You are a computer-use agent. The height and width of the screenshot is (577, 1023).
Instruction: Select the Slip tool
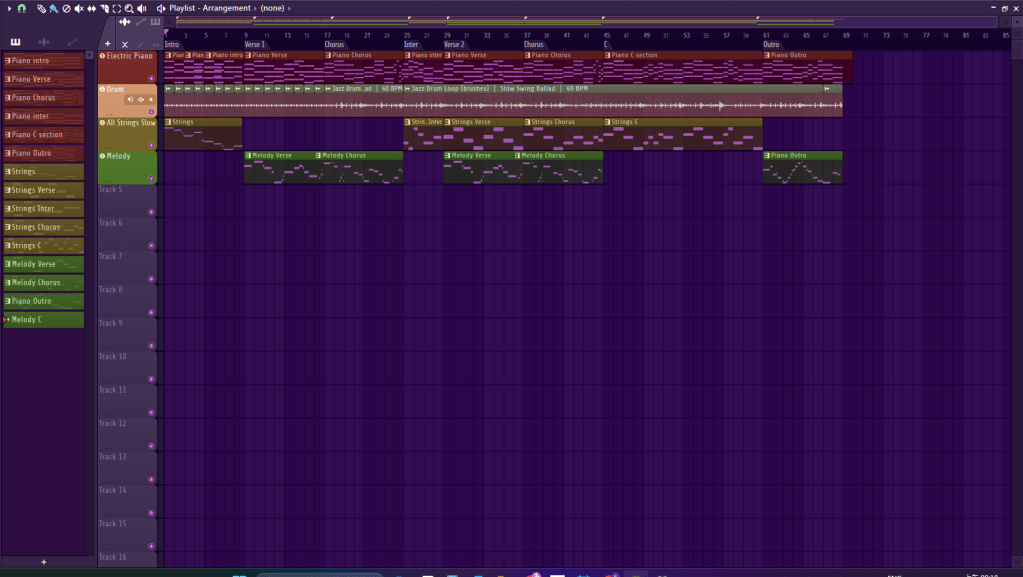point(92,8)
